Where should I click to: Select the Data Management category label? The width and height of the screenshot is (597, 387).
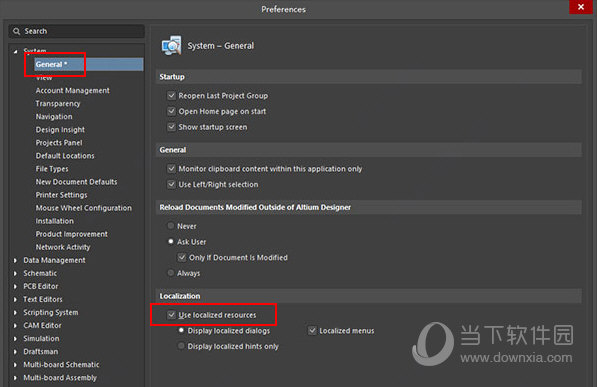coord(54,260)
